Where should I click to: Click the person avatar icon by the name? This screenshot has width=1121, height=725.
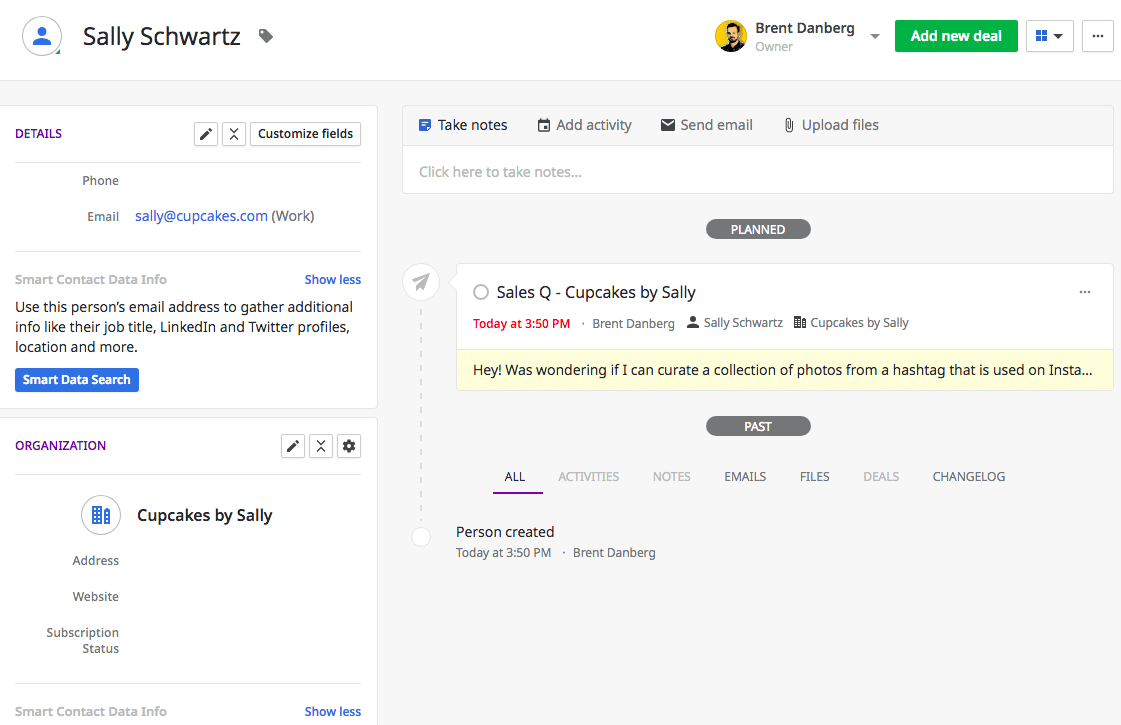[42, 36]
